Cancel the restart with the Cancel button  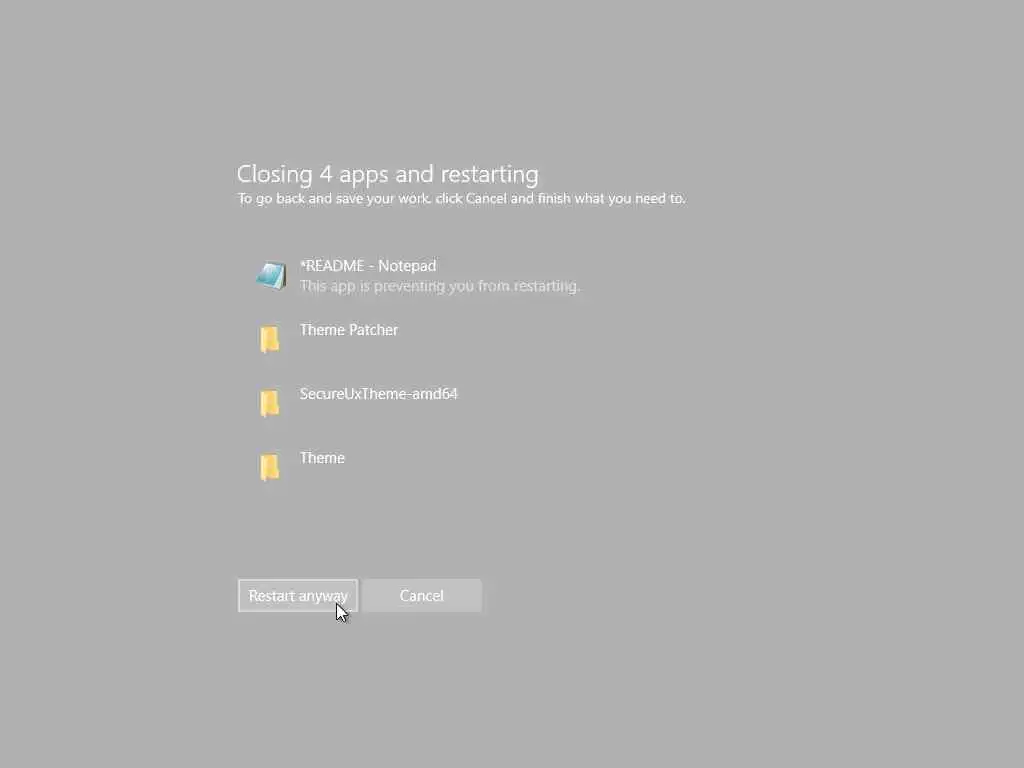point(422,596)
